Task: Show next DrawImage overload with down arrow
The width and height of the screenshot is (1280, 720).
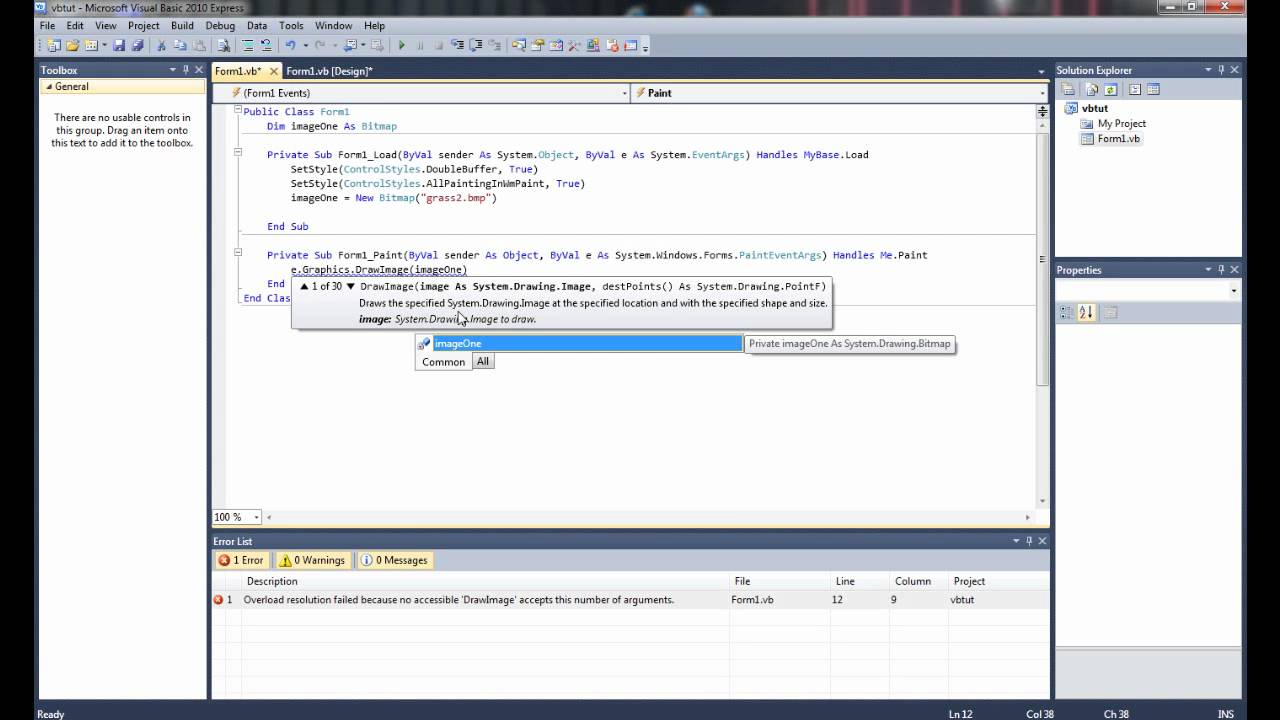Action: click(350, 287)
